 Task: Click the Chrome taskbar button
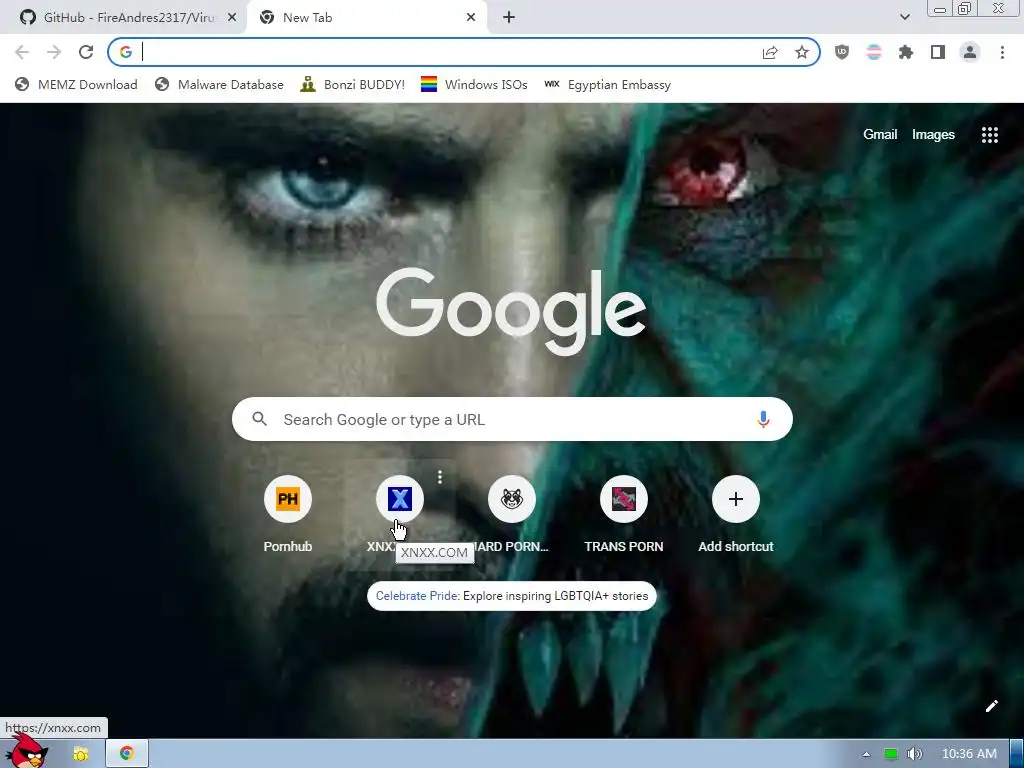click(127, 754)
